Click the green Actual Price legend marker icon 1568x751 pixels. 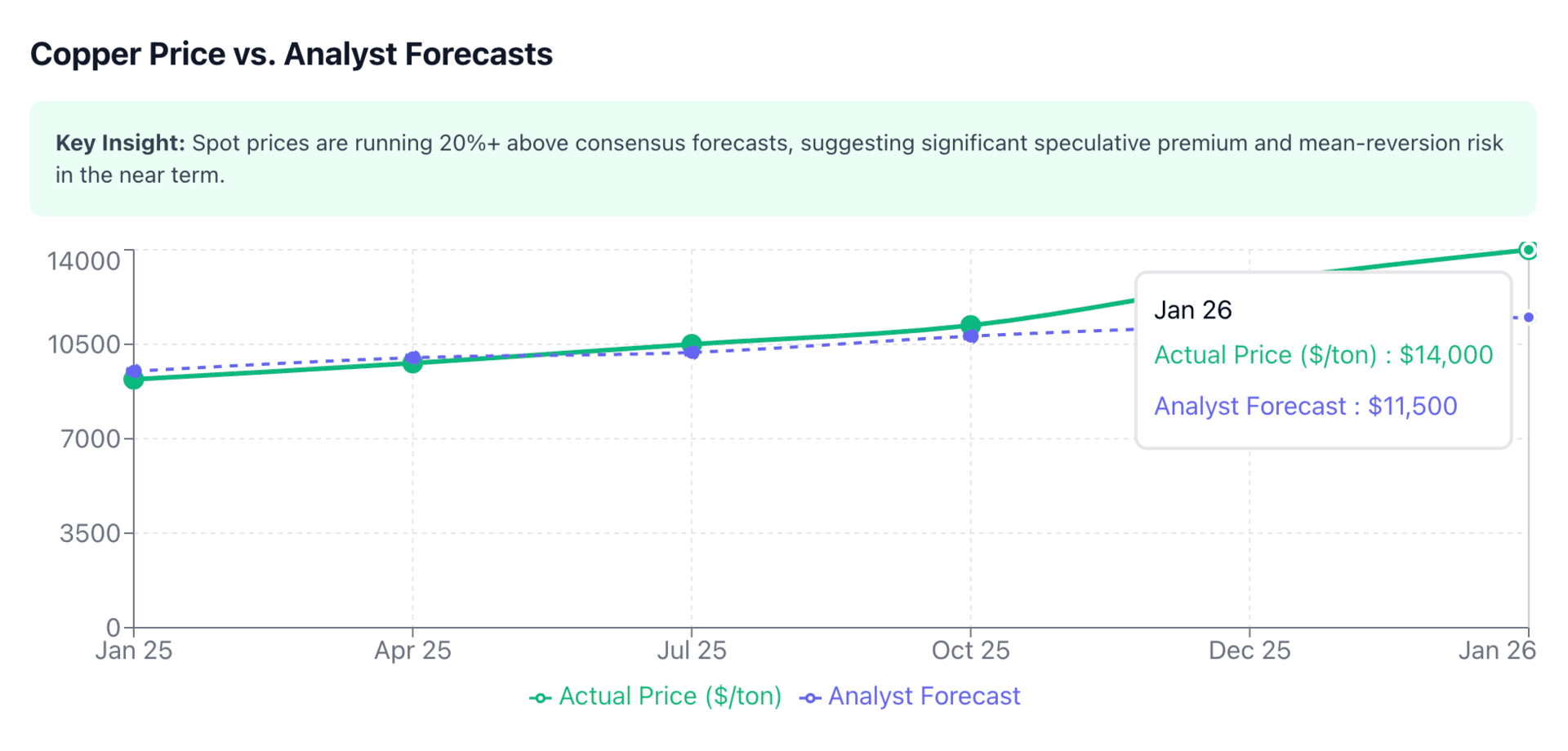540,698
